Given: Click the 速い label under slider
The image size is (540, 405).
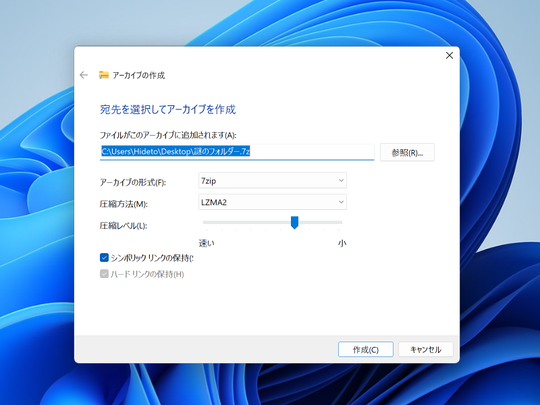Looking at the screenshot, I should (x=207, y=243).
